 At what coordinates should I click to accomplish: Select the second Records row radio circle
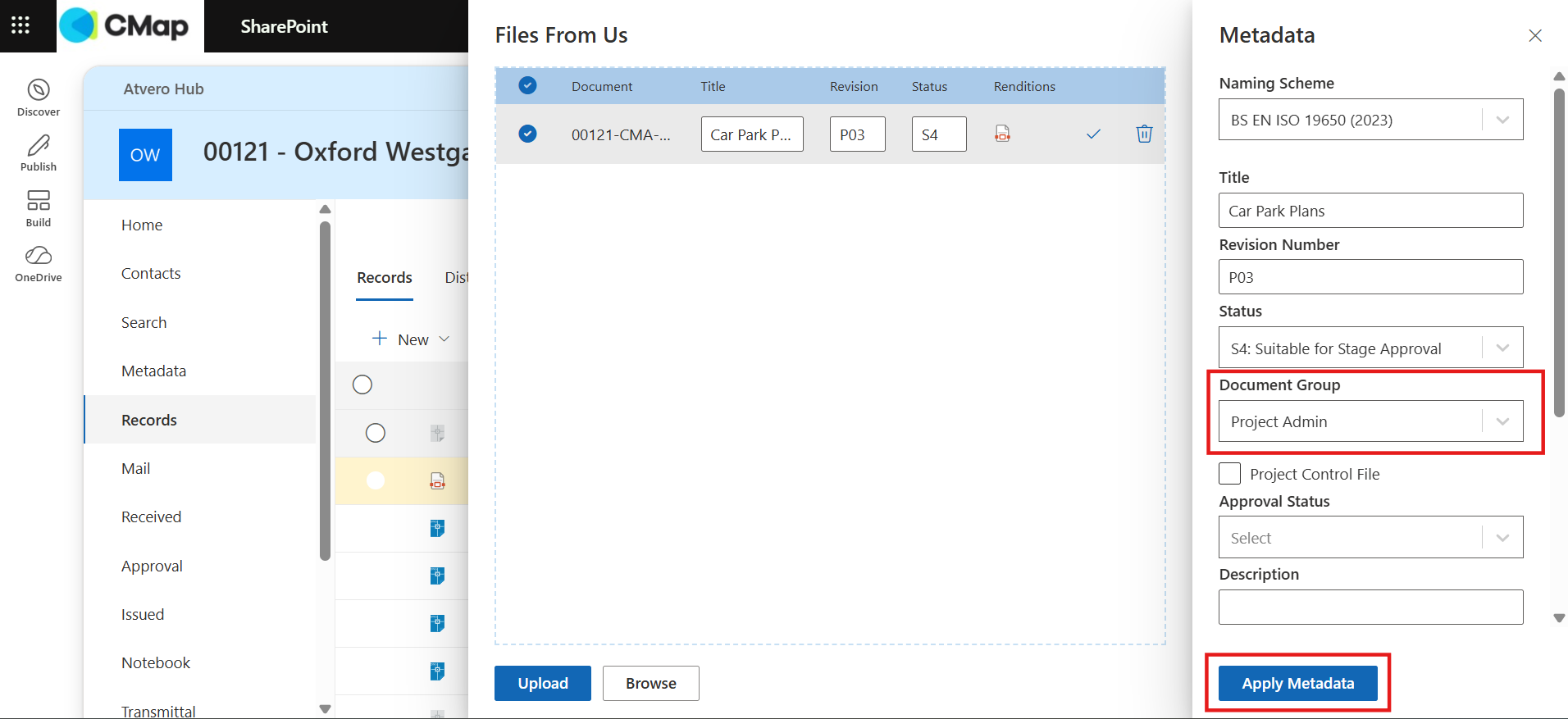[376, 433]
